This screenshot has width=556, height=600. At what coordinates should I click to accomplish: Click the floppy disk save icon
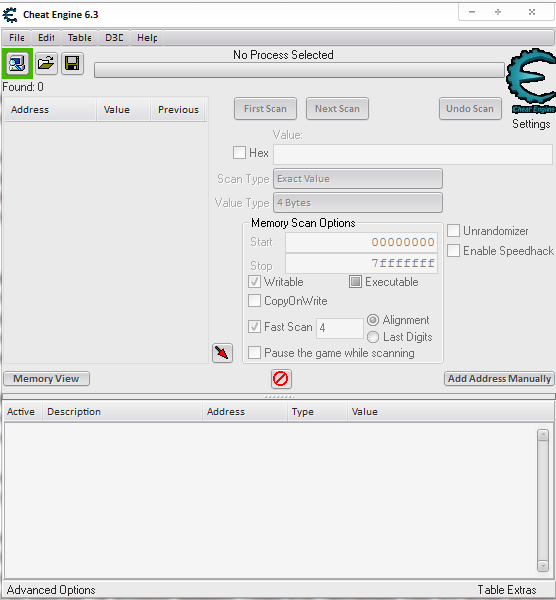click(x=72, y=64)
